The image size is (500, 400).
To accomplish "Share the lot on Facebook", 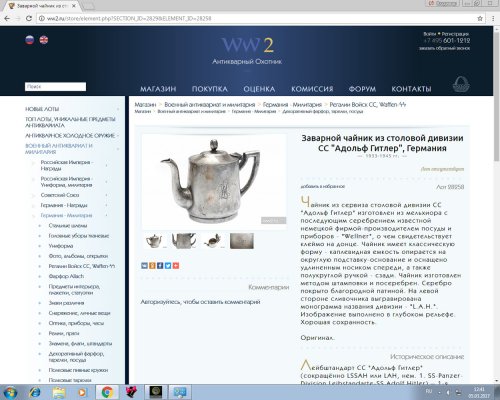I will point(160,266).
